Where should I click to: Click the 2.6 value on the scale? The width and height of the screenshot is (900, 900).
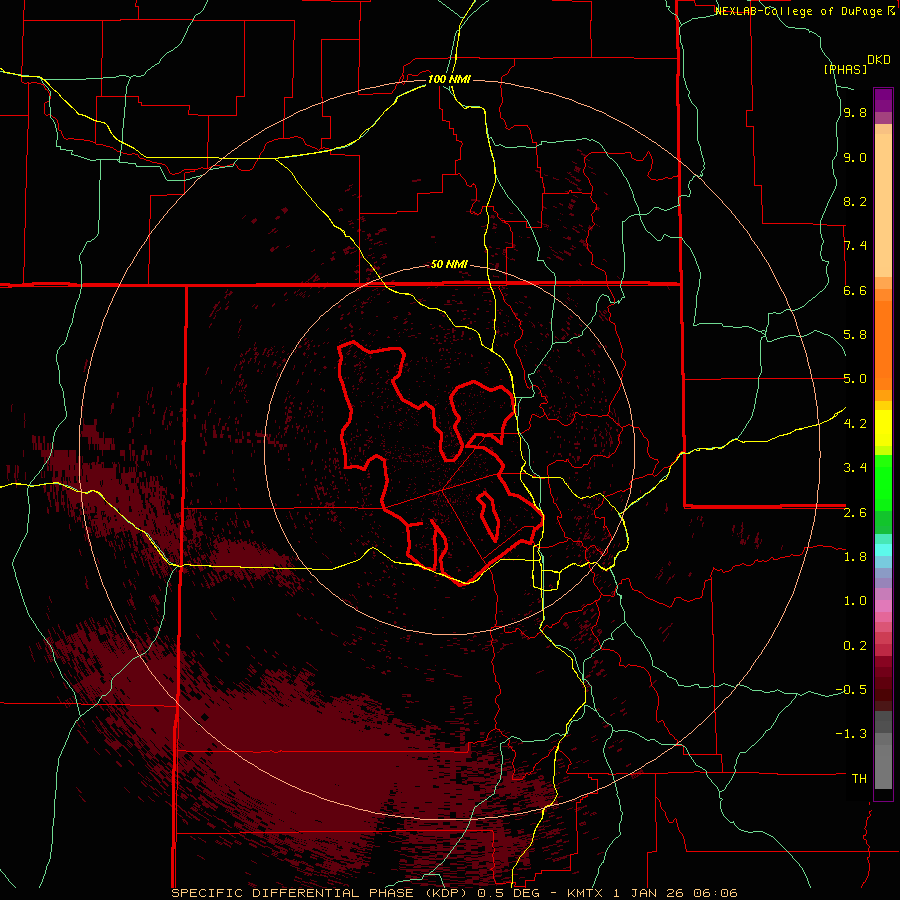[x=855, y=512]
